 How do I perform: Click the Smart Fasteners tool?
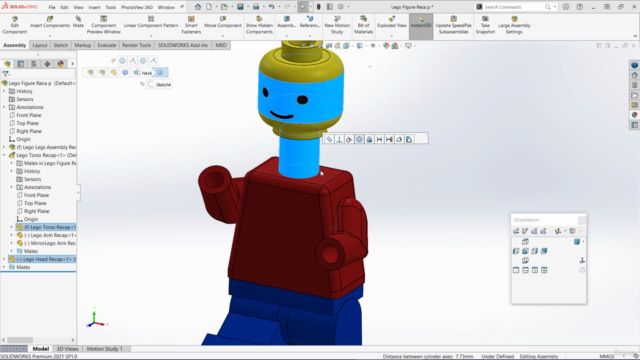click(x=191, y=25)
